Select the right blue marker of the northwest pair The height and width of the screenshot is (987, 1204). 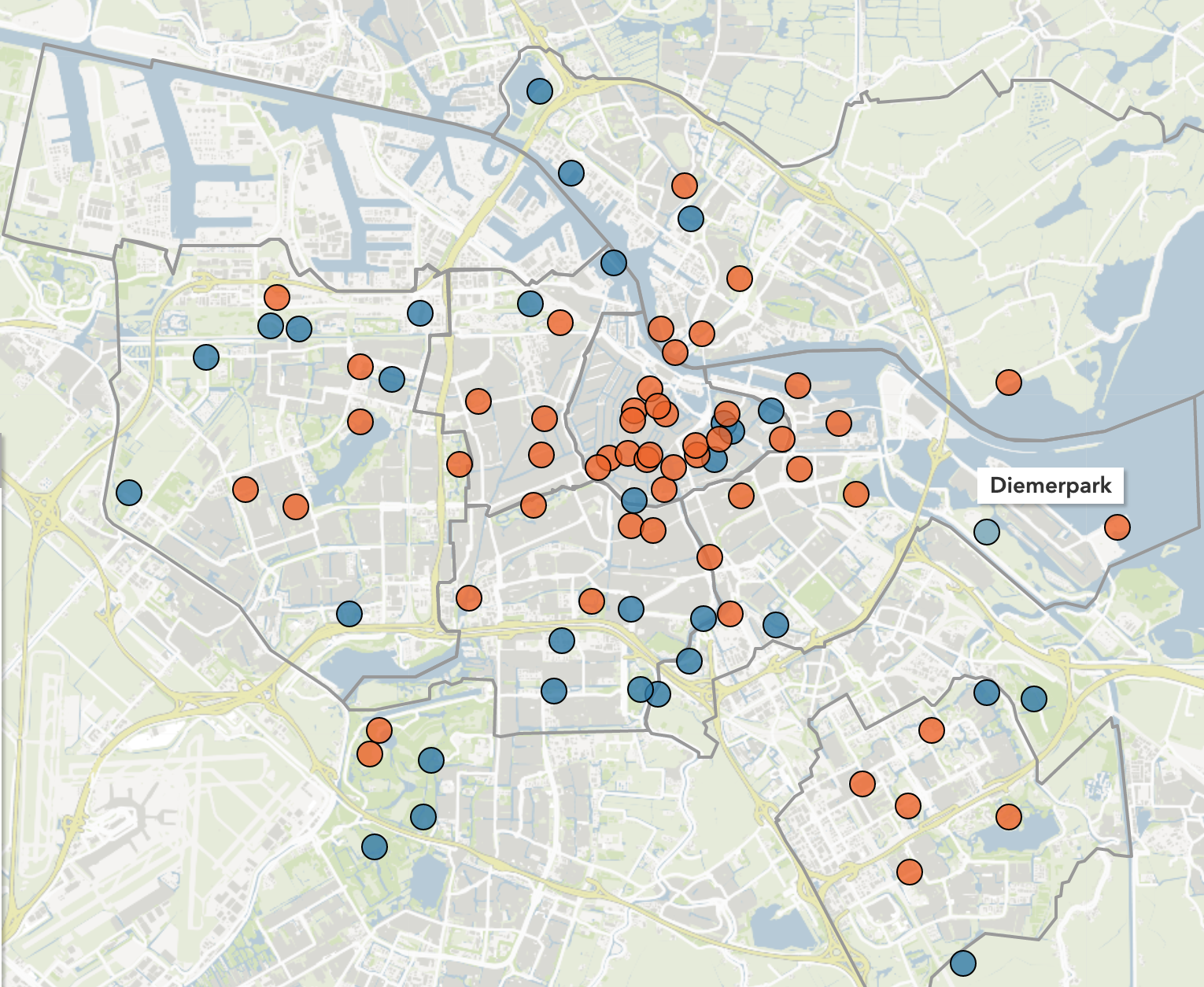(x=299, y=328)
